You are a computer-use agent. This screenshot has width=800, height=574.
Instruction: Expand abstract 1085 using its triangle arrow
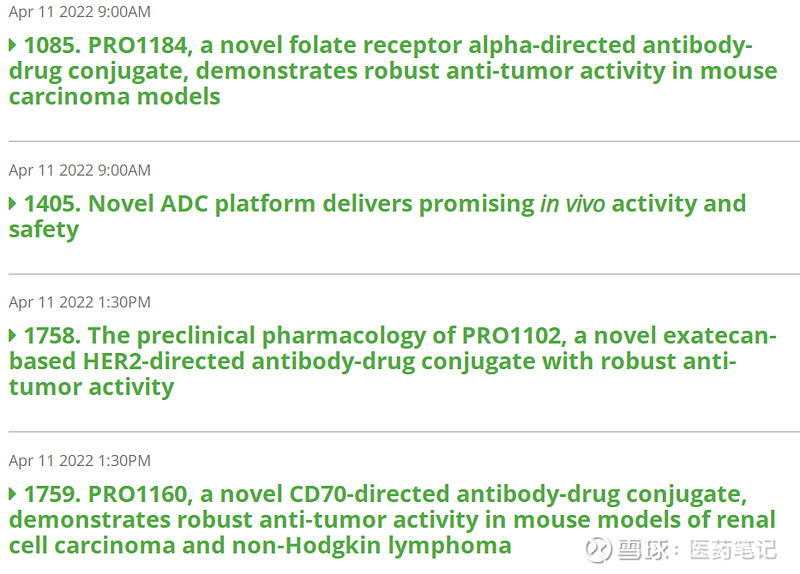pyautogui.click(x=13, y=45)
